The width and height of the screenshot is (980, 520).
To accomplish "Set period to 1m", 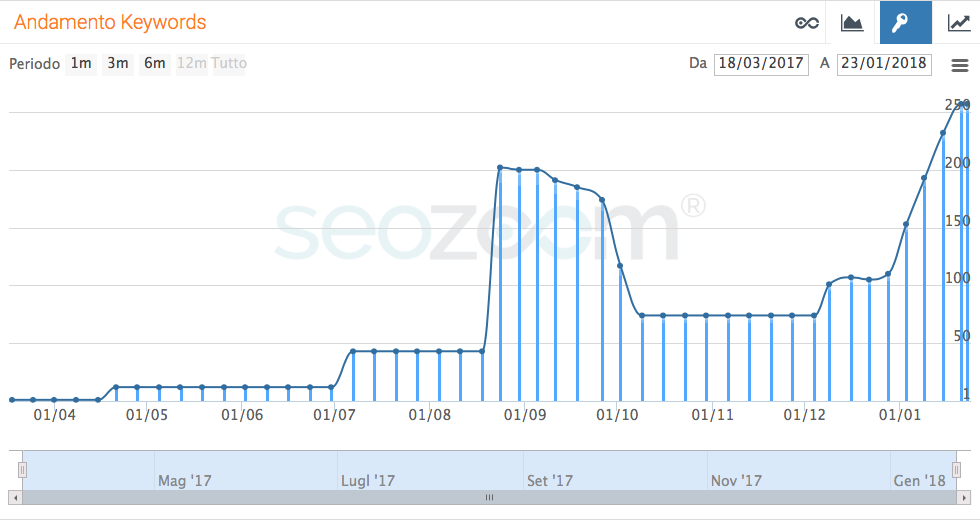I will click(81, 64).
